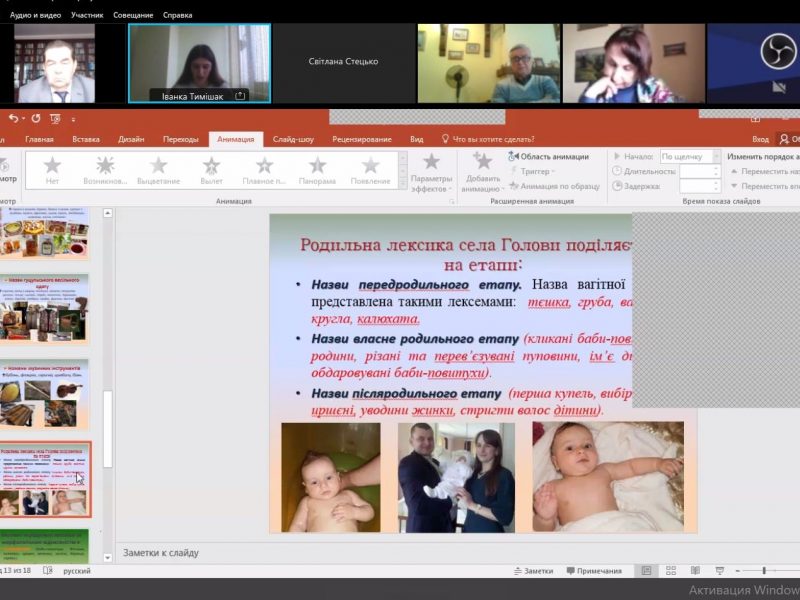Click the Undo arrow in quick access toolbar
800x600 pixels.
(x=12, y=118)
